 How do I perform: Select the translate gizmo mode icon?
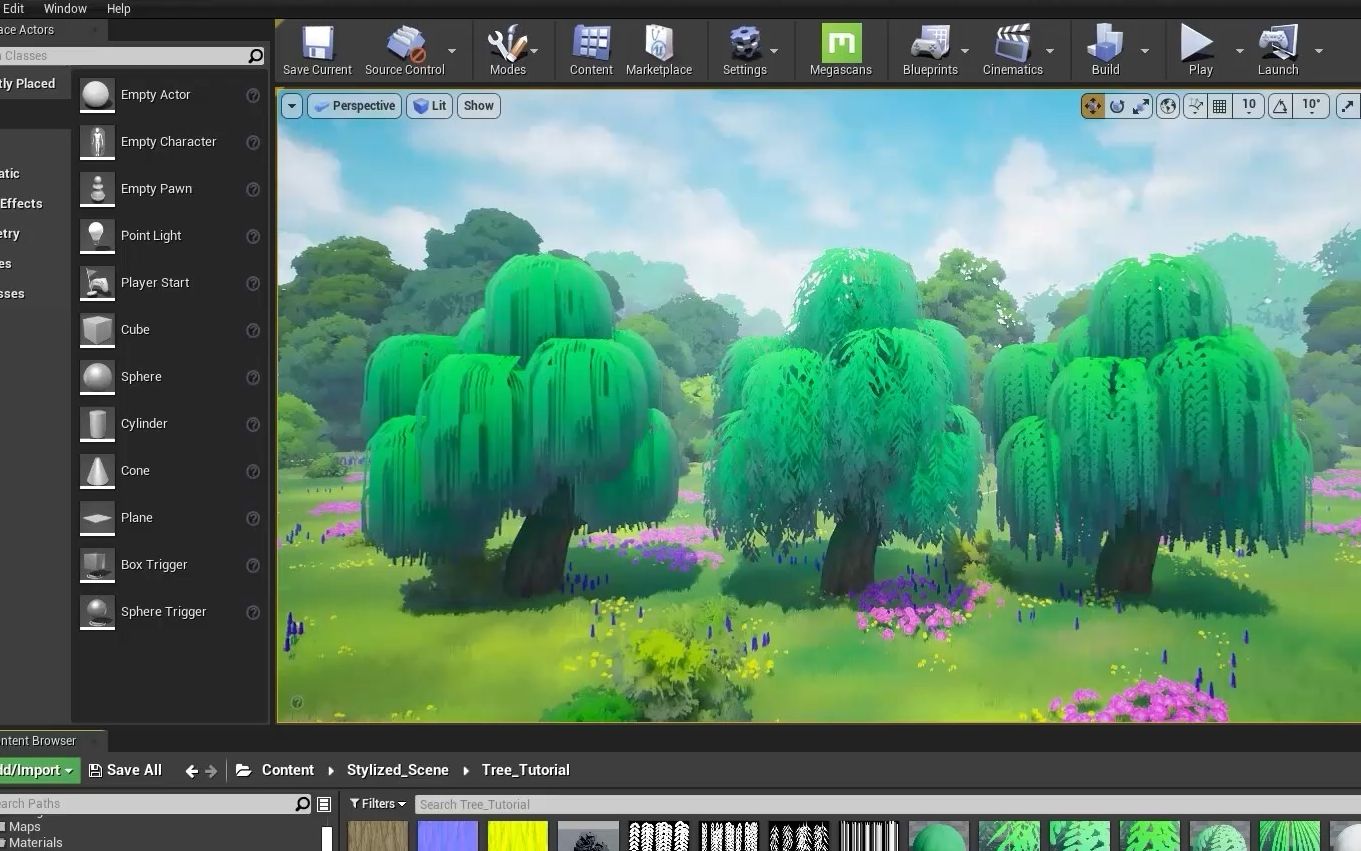pos(1092,106)
